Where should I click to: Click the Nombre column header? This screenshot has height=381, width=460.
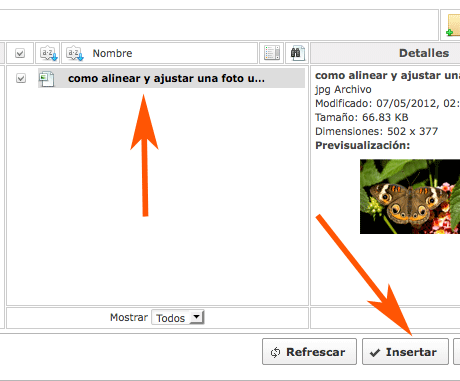[112, 53]
